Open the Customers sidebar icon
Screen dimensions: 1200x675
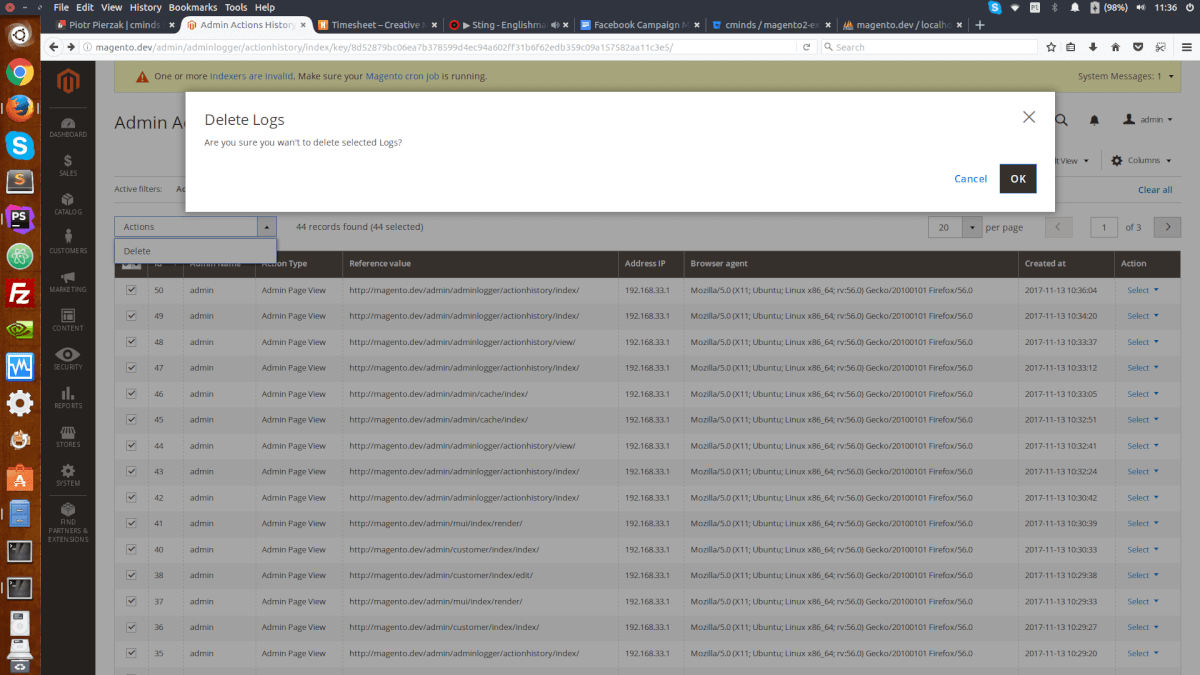(x=68, y=242)
